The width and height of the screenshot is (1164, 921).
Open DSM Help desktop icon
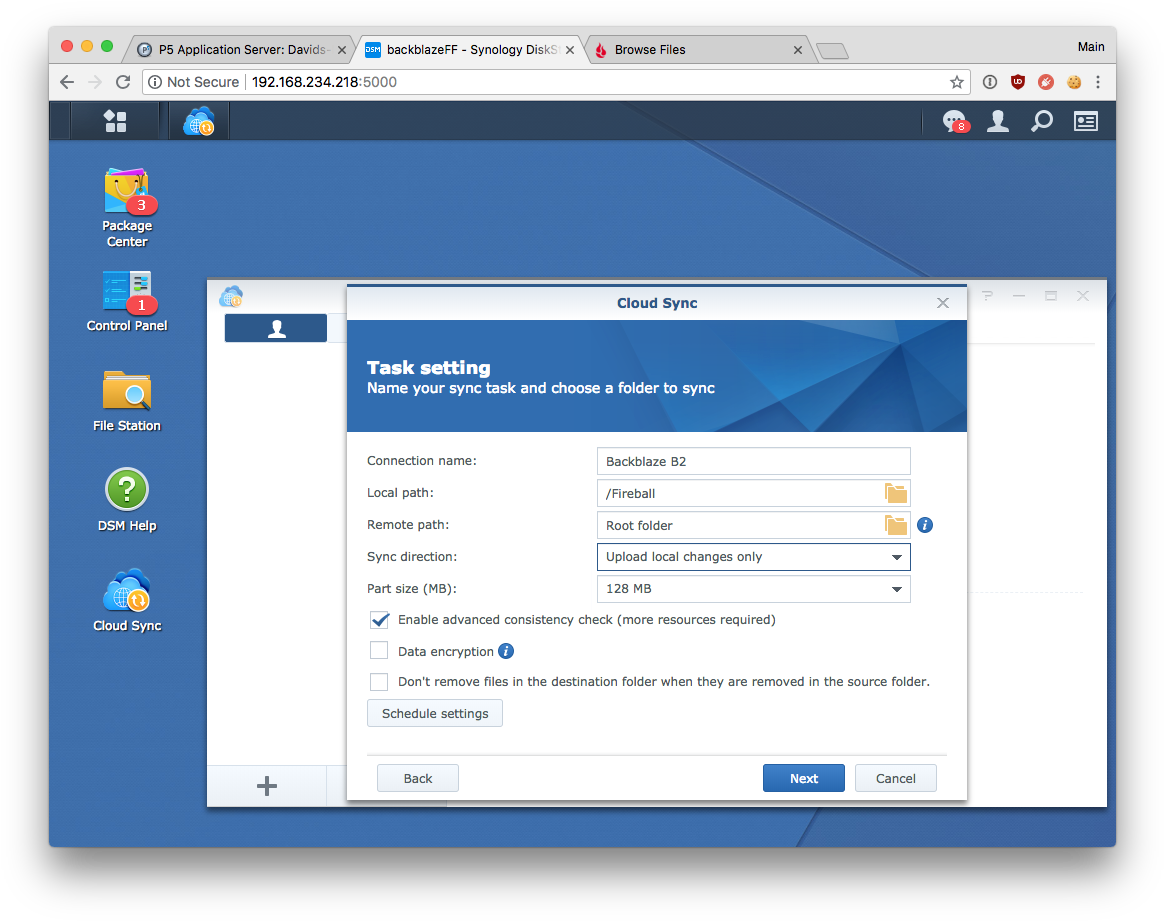point(127,500)
